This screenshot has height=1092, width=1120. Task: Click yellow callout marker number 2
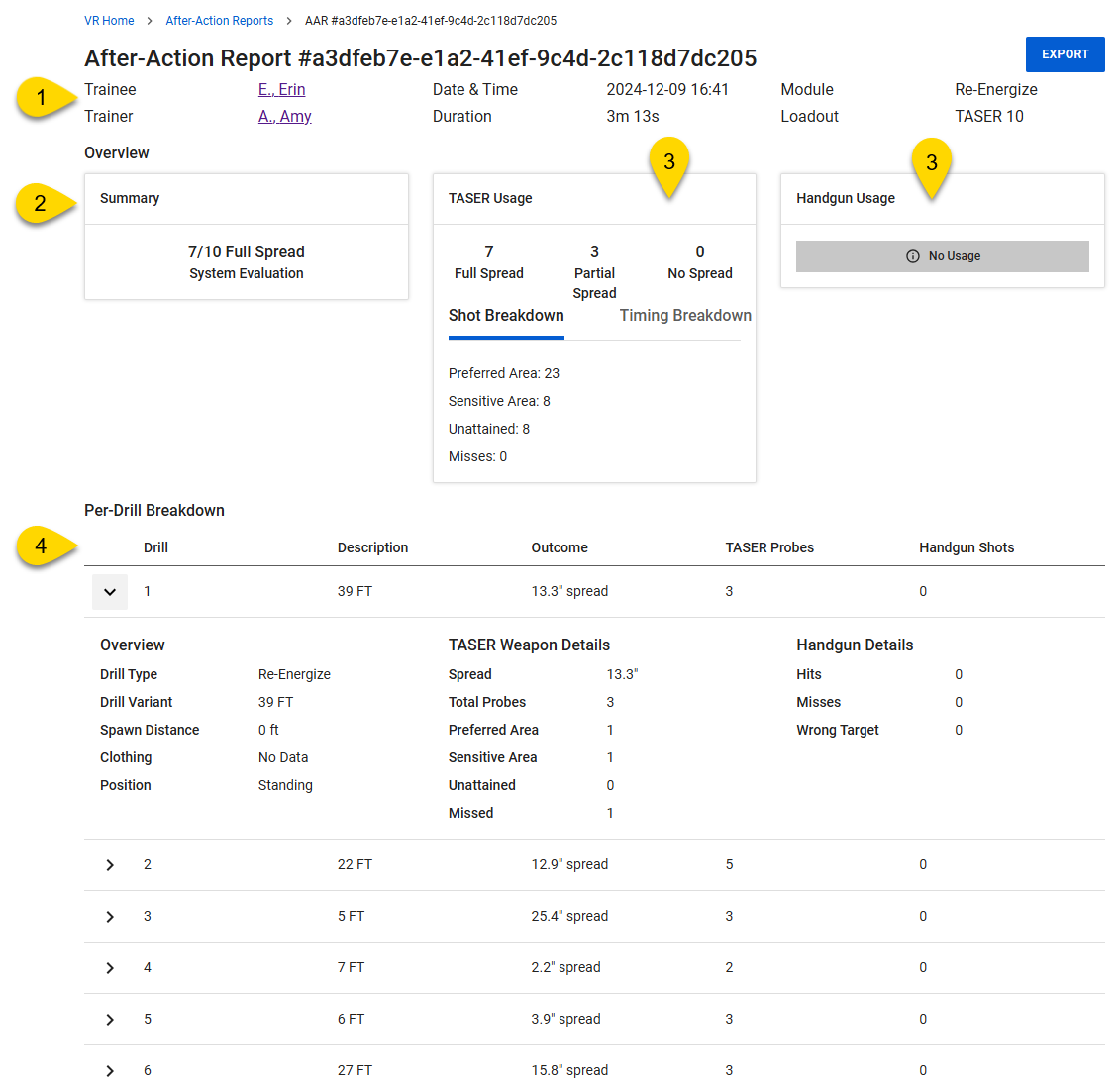coord(42,203)
